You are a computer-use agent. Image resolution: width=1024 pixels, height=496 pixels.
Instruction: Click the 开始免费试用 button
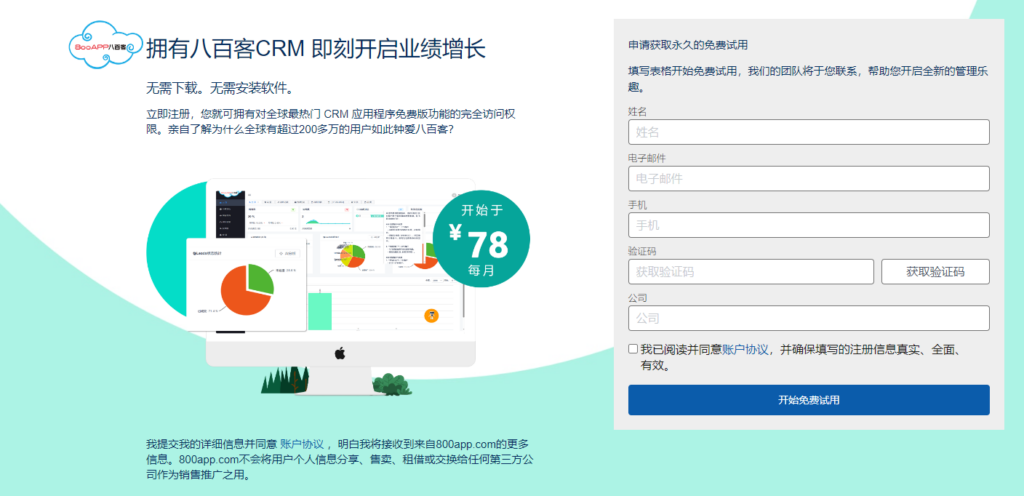[x=808, y=400]
